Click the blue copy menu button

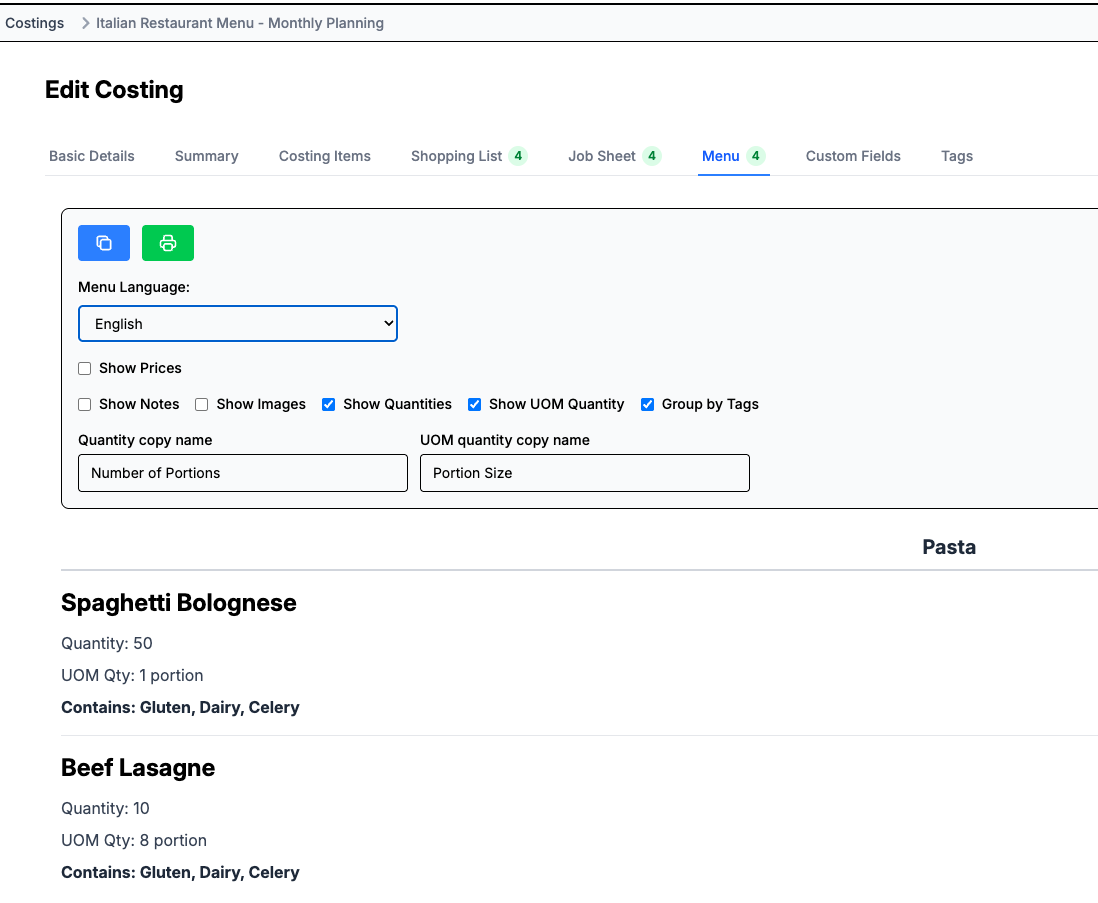pyautogui.click(x=104, y=243)
